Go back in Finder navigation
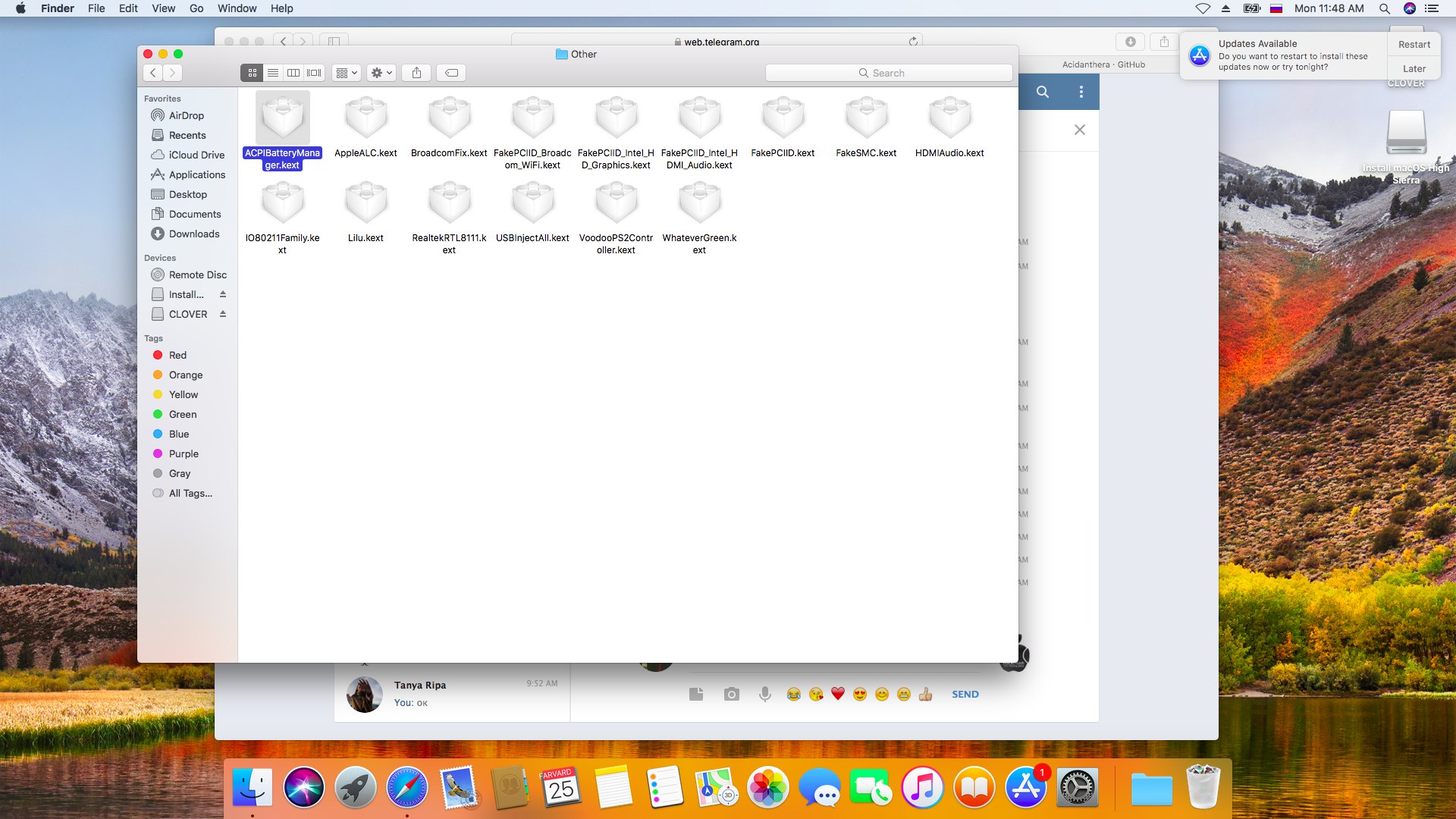Viewport: 1456px width, 819px height. [x=153, y=73]
